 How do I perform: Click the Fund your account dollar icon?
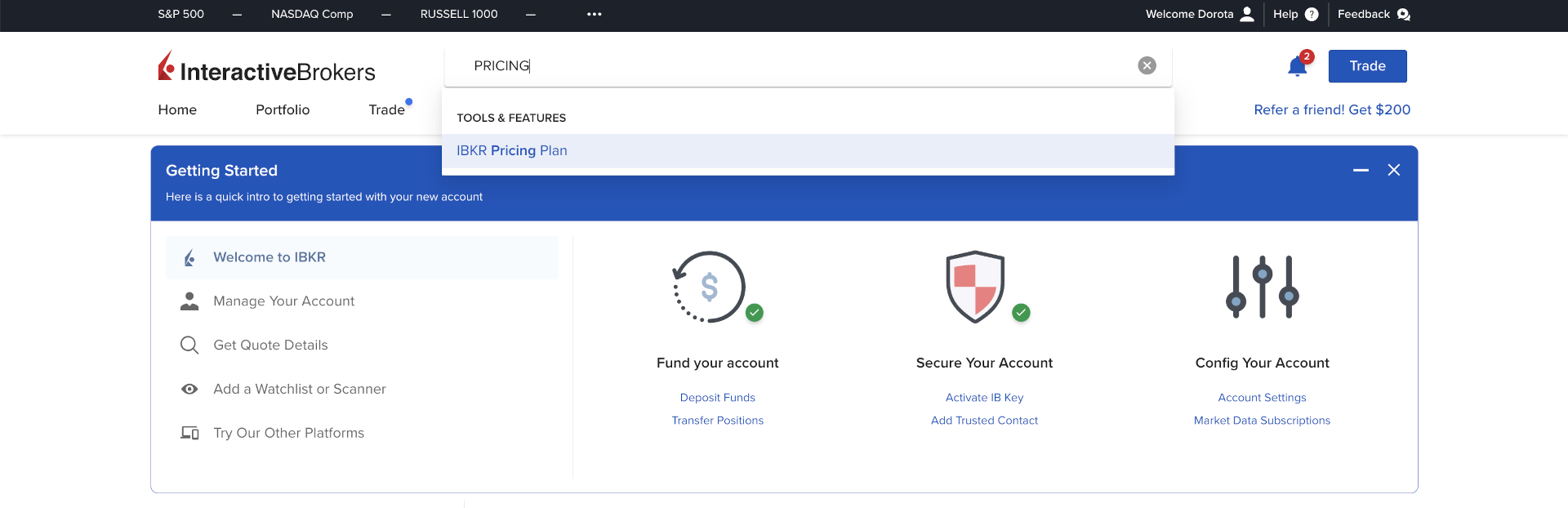[x=709, y=287]
